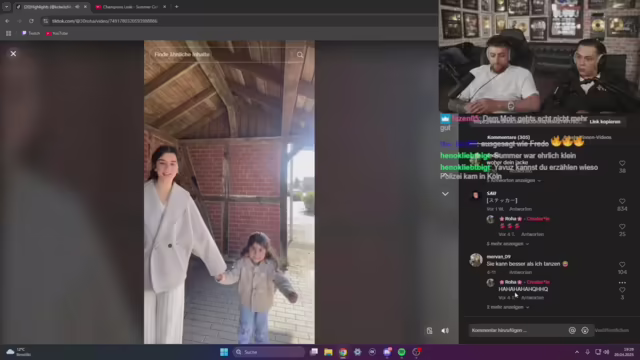Viewport: 640px width, 360px height.
Task: Open Spotify from the taskbar
Action: click(x=402, y=352)
